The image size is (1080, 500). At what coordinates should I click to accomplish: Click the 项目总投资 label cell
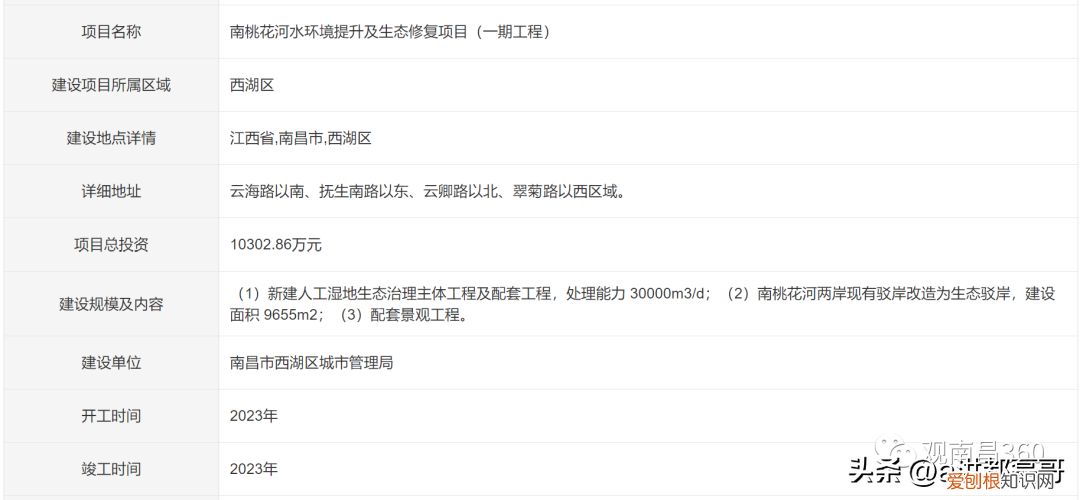[111, 244]
